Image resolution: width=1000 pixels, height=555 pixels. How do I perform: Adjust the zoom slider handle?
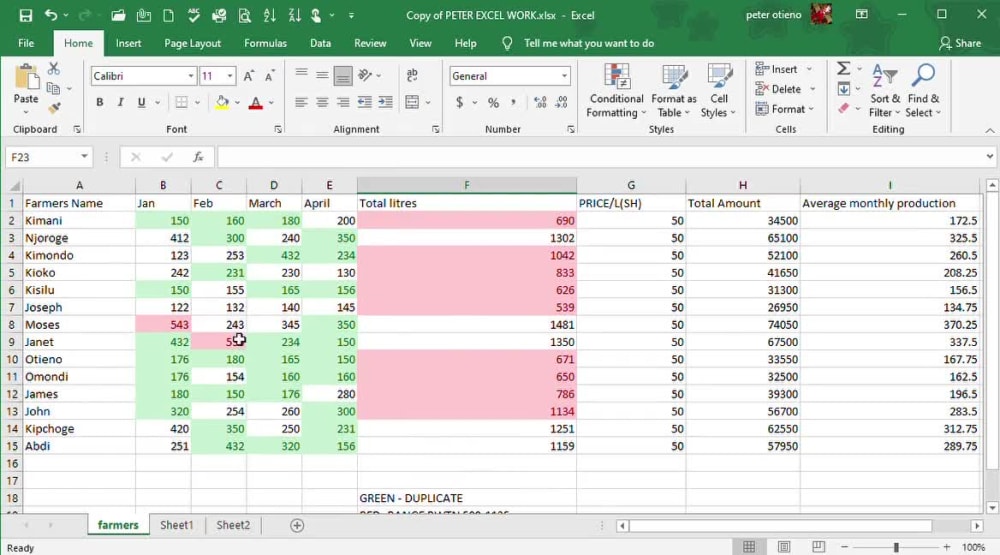click(x=896, y=547)
